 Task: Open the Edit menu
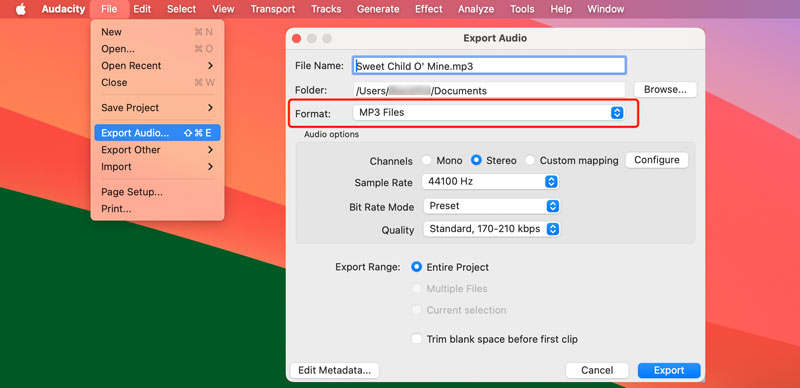click(142, 9)
